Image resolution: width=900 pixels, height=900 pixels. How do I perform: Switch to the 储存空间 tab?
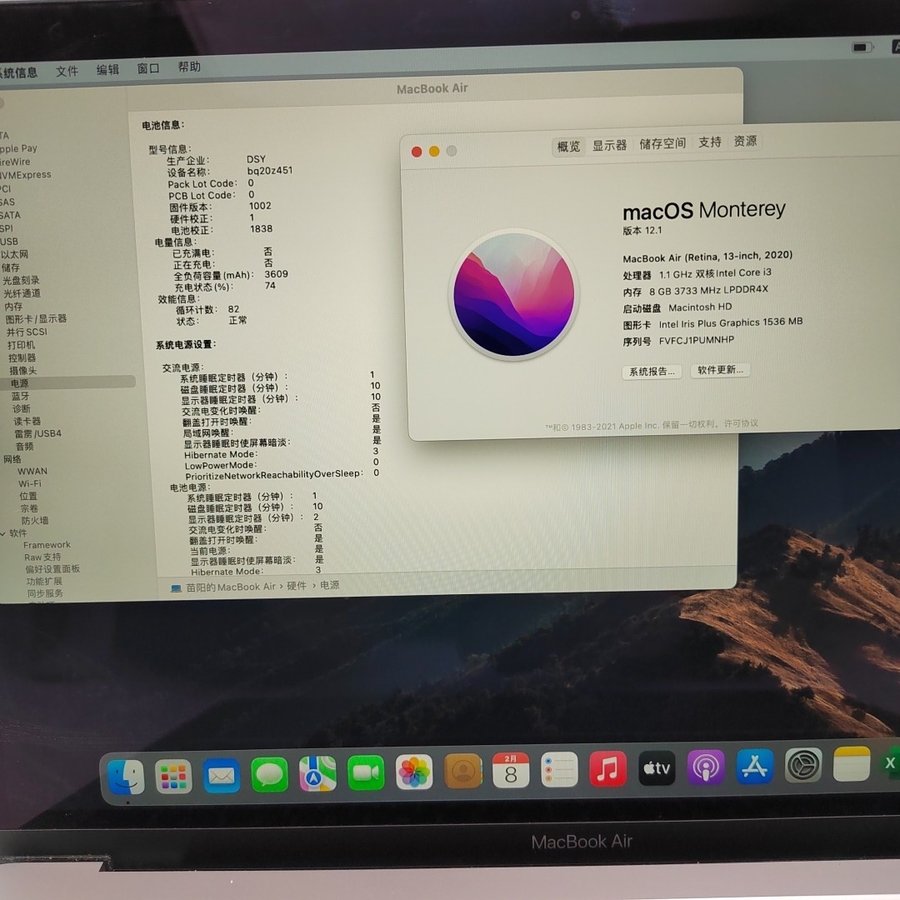tap(663, 144)
